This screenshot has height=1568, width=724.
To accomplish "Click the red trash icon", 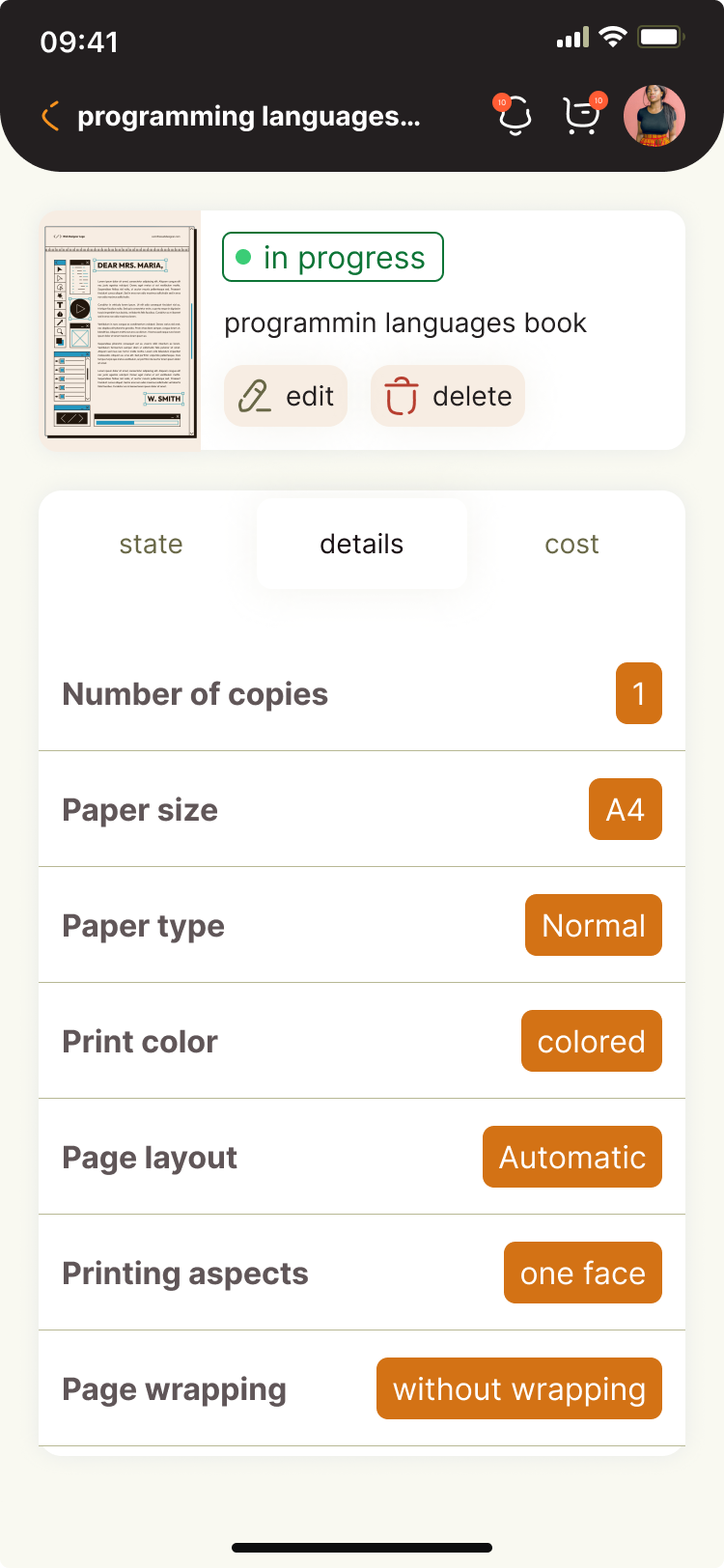I will pos(402,396).
